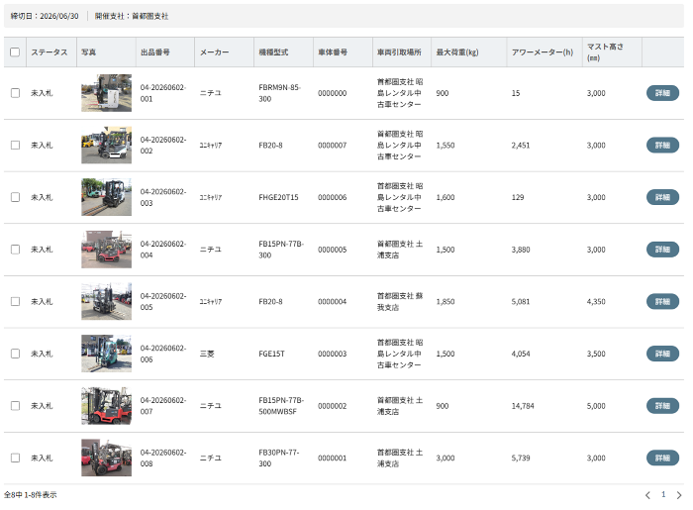Click the 開催支社 branch label

pos(131,16)
